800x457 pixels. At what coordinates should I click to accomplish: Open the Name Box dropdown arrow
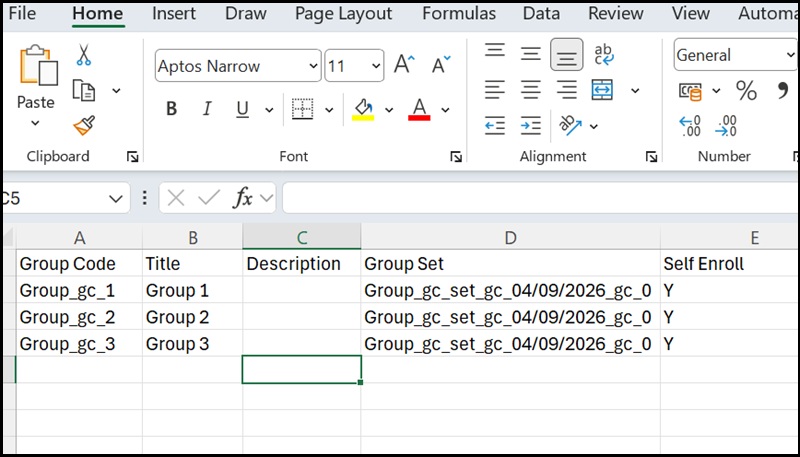[x=116, y=198]
